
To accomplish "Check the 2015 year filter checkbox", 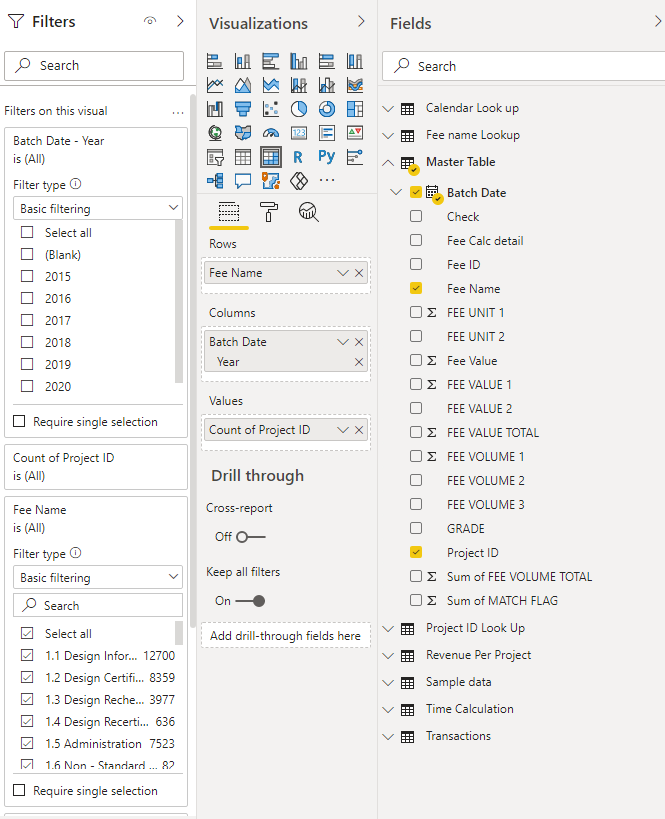I will point(27,276).
